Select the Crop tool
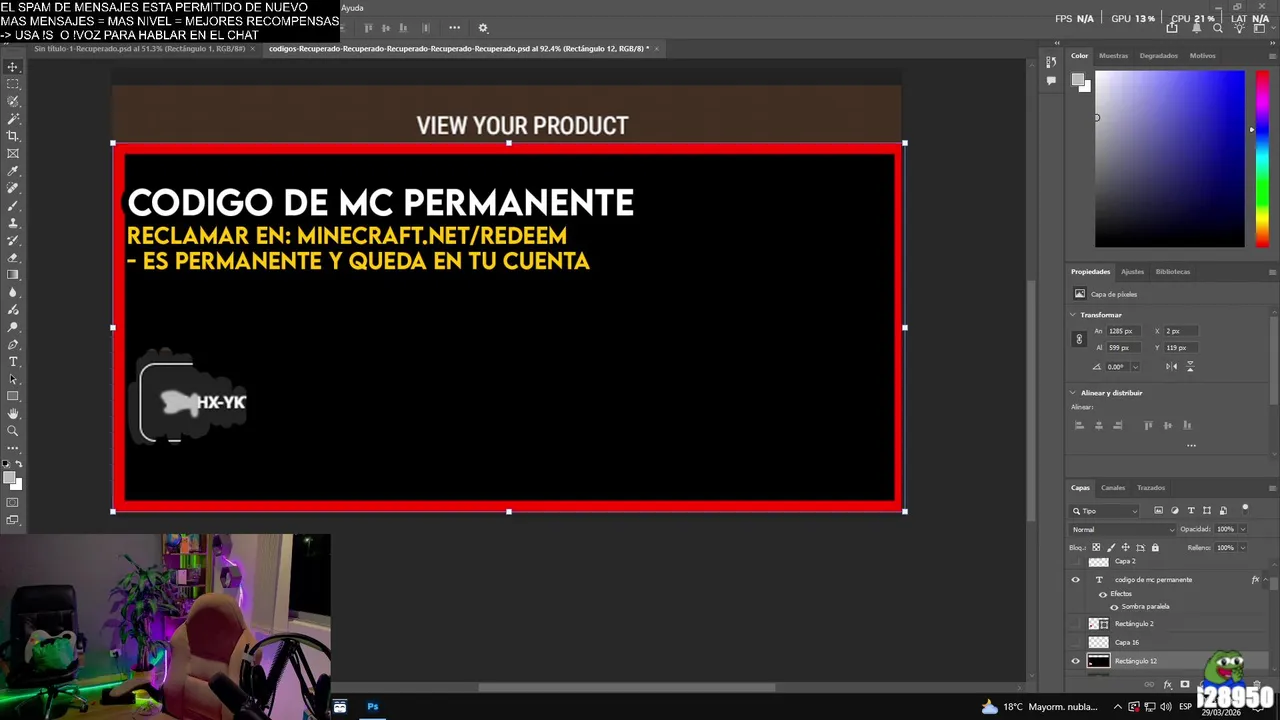The width and height of the screenshot is (1280, 720). [x=13, y=136]
